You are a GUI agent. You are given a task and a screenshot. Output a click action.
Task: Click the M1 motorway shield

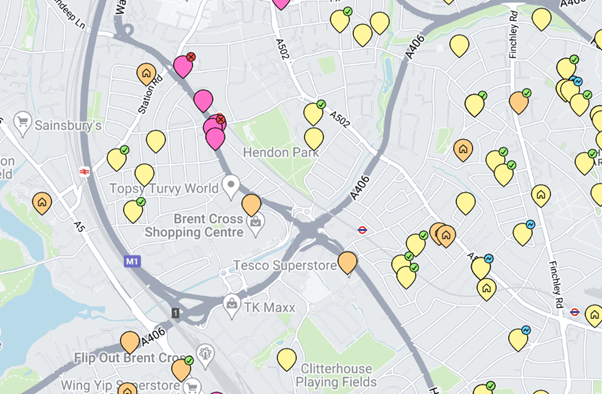pos(132,262)
